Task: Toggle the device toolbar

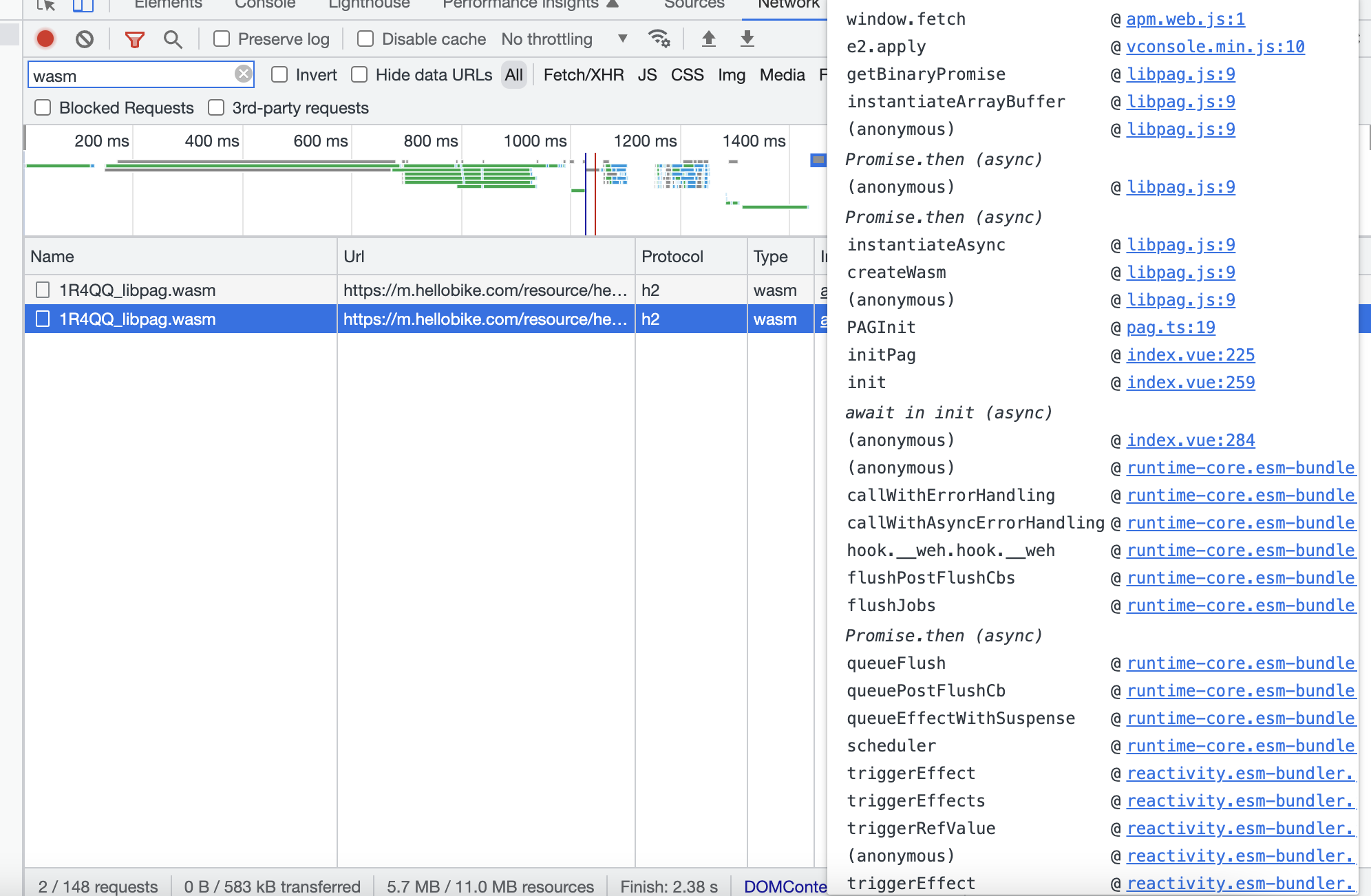Action: (x=83, y=4)
